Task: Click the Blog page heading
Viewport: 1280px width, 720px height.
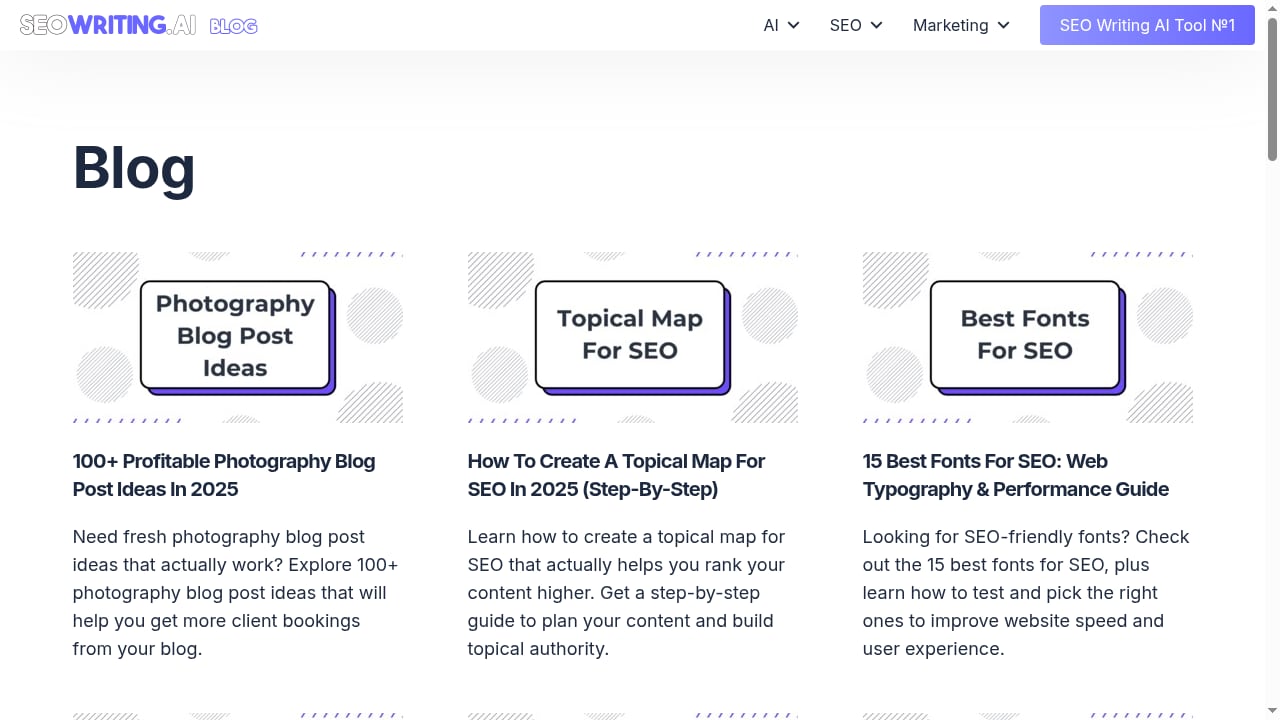Action: click(x=134, y=167)
